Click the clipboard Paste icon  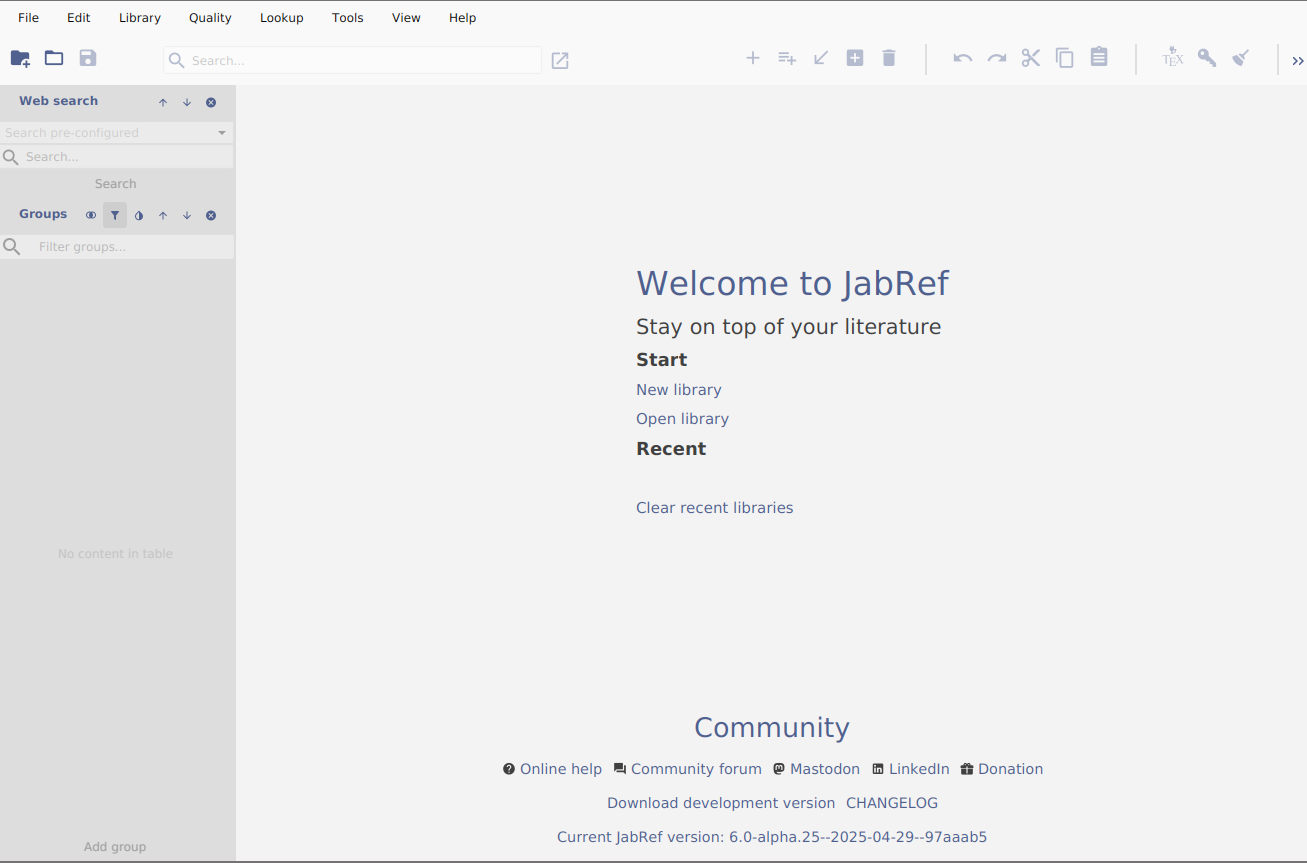pyautogui.click(x=1099, y=57)
